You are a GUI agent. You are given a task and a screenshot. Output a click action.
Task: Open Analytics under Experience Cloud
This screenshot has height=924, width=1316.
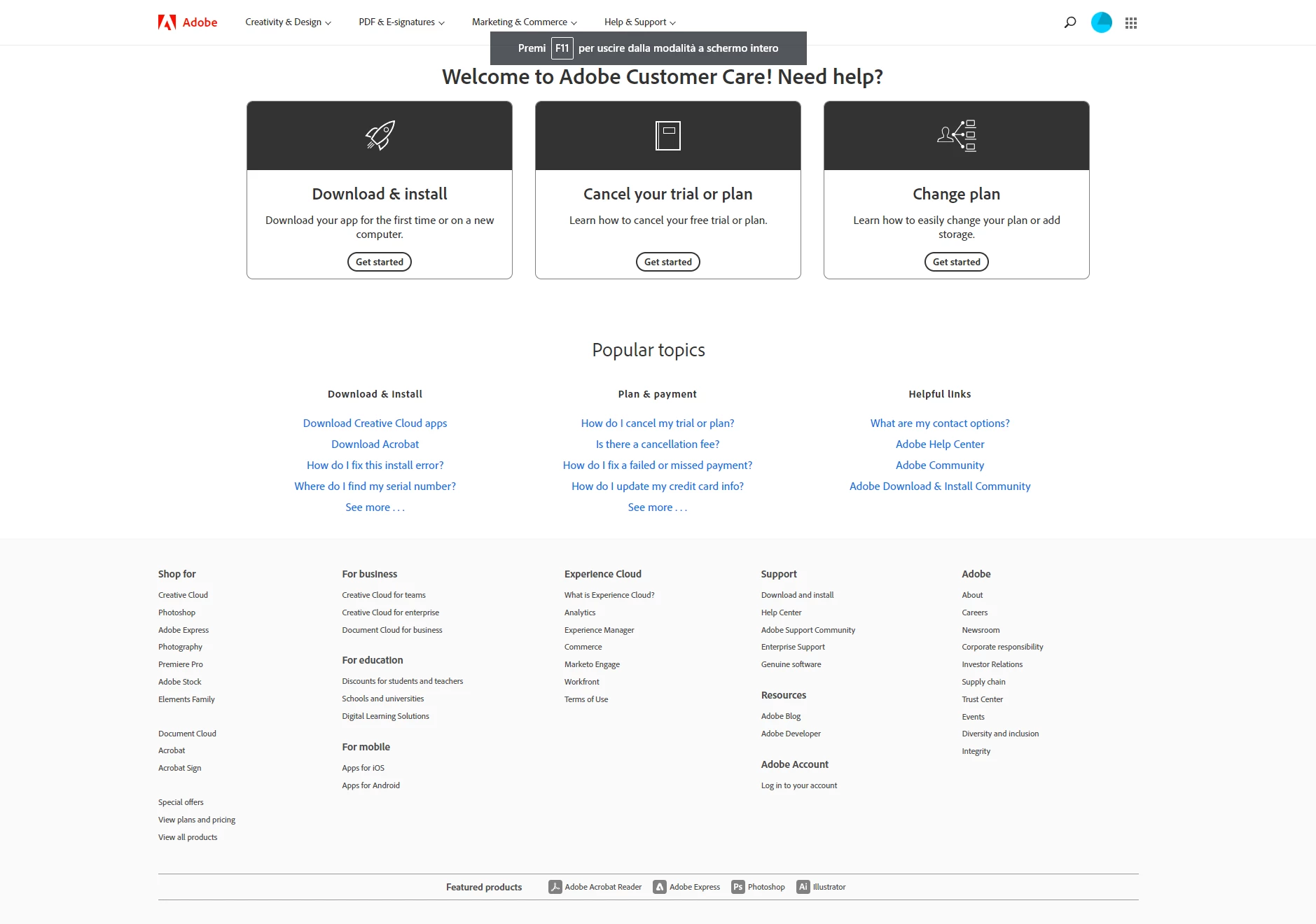(580, 612)
